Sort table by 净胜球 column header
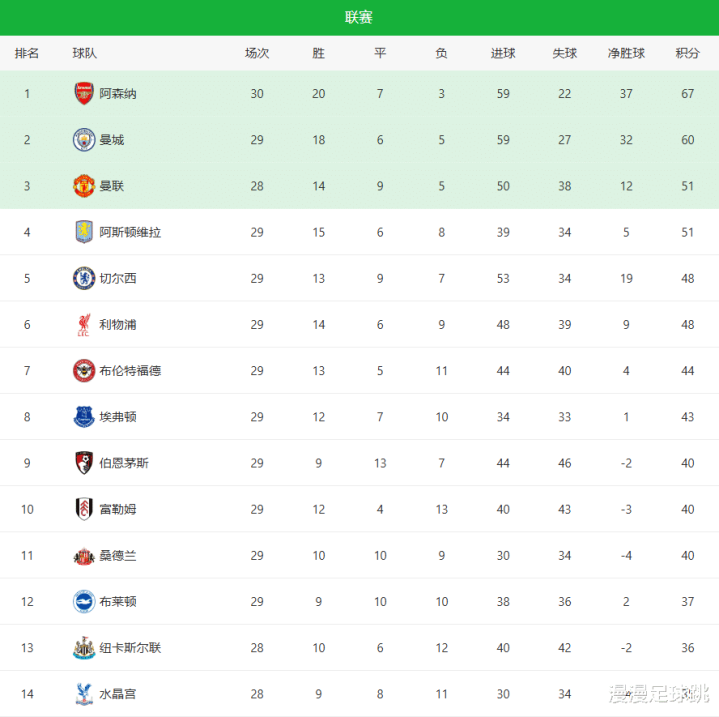The width and height of the screenshot is (719, 717). click(626, 53)
